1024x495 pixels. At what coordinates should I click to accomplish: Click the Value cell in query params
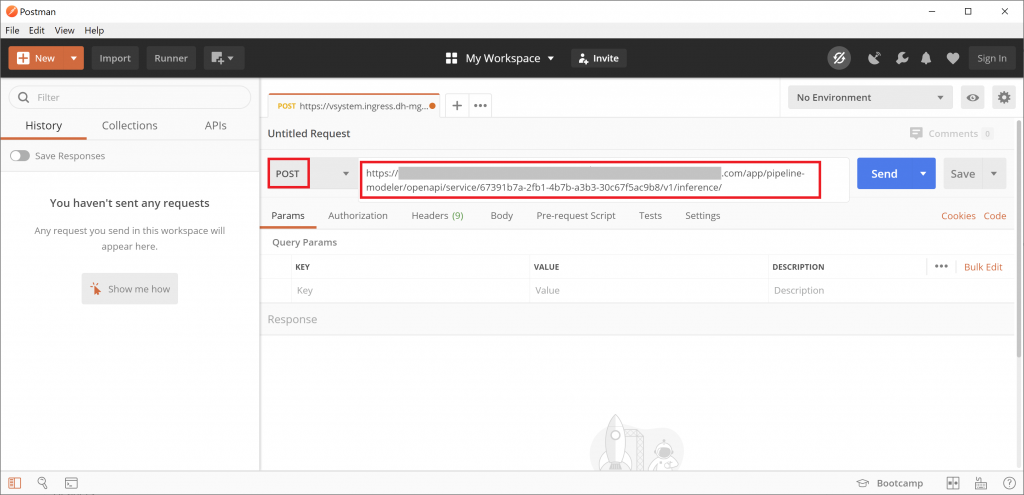click(648, 291)
